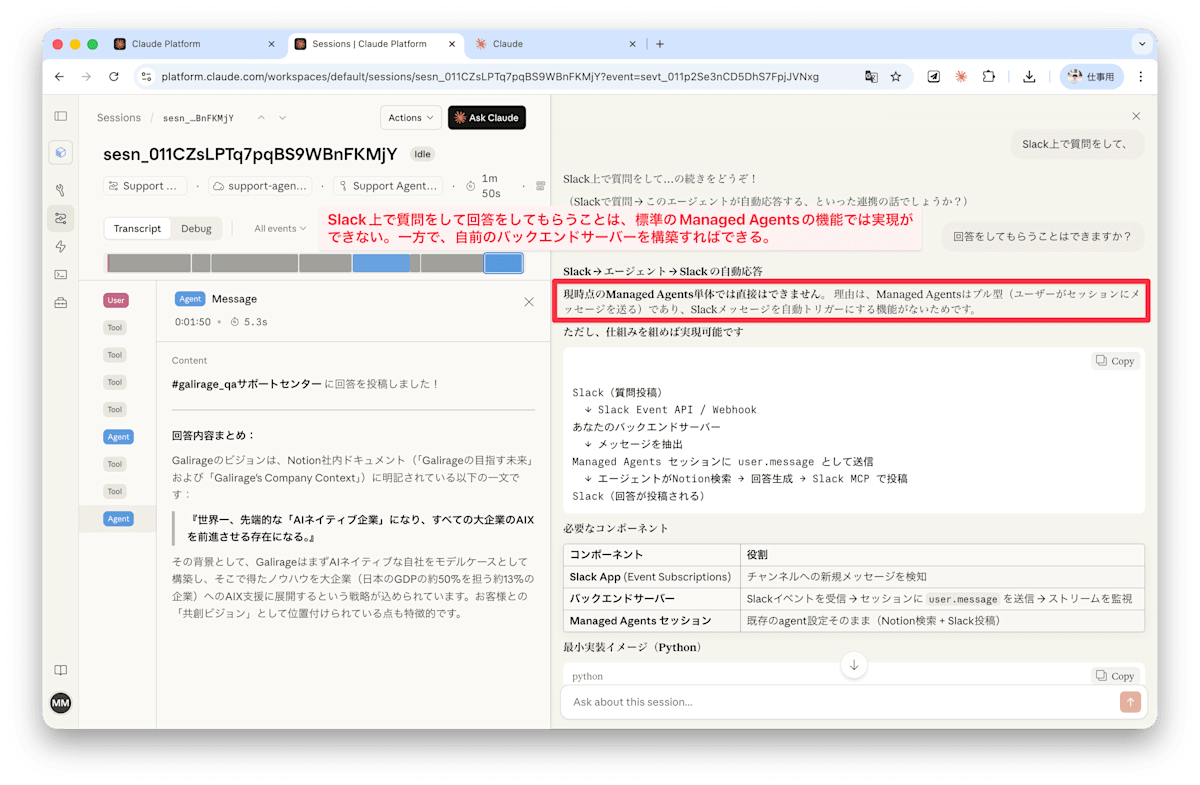
Task: Go to next session with down chevron
Action: (x=283, y=118)
